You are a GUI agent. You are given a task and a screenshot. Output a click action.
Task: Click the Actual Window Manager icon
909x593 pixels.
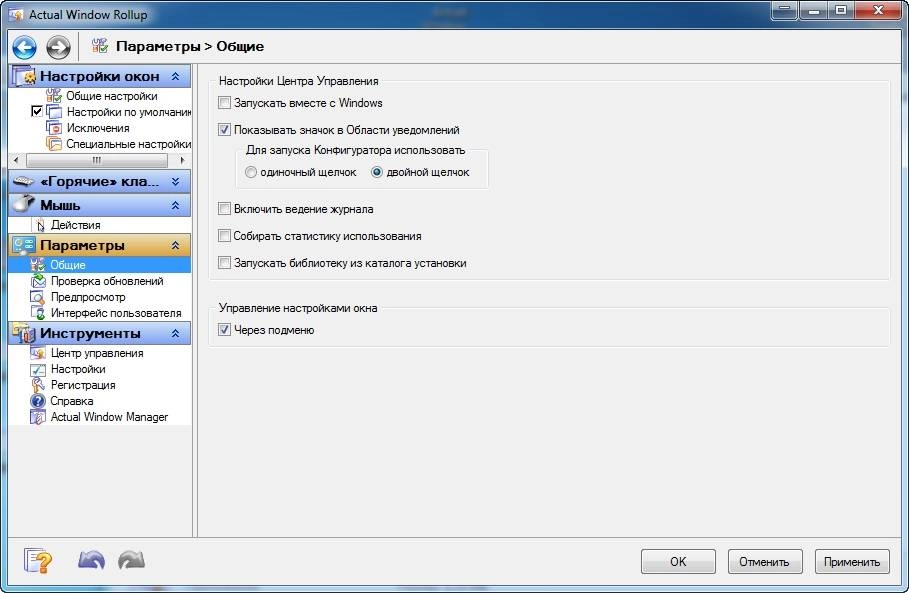click(x=38, y=417)
